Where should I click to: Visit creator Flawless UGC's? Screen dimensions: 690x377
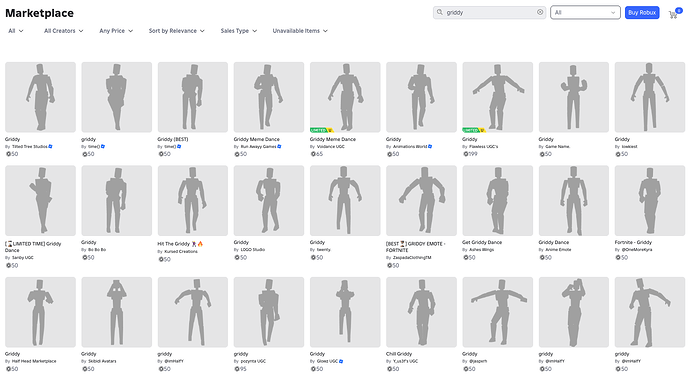coord(484,146)
